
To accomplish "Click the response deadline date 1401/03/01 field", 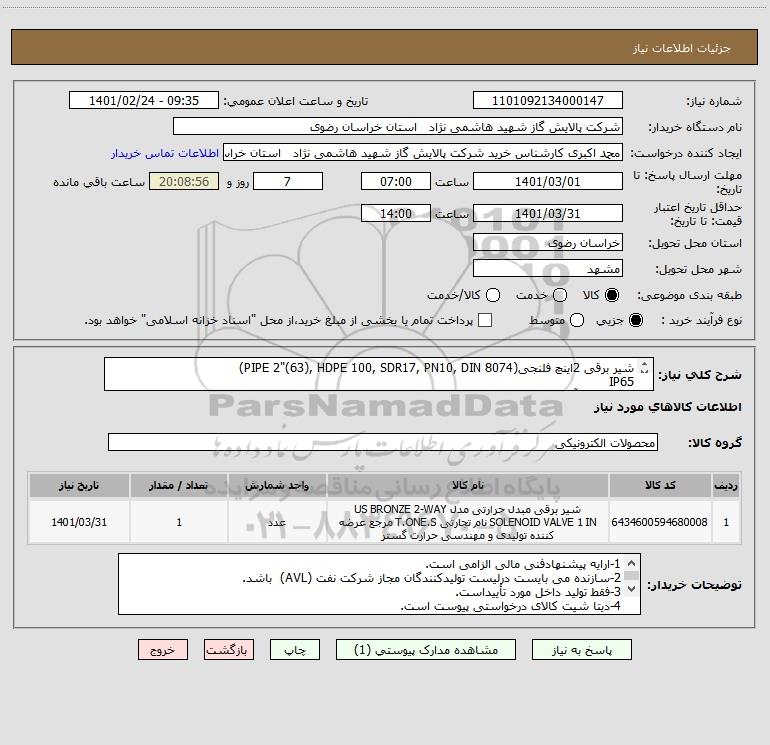I will 548,181.
